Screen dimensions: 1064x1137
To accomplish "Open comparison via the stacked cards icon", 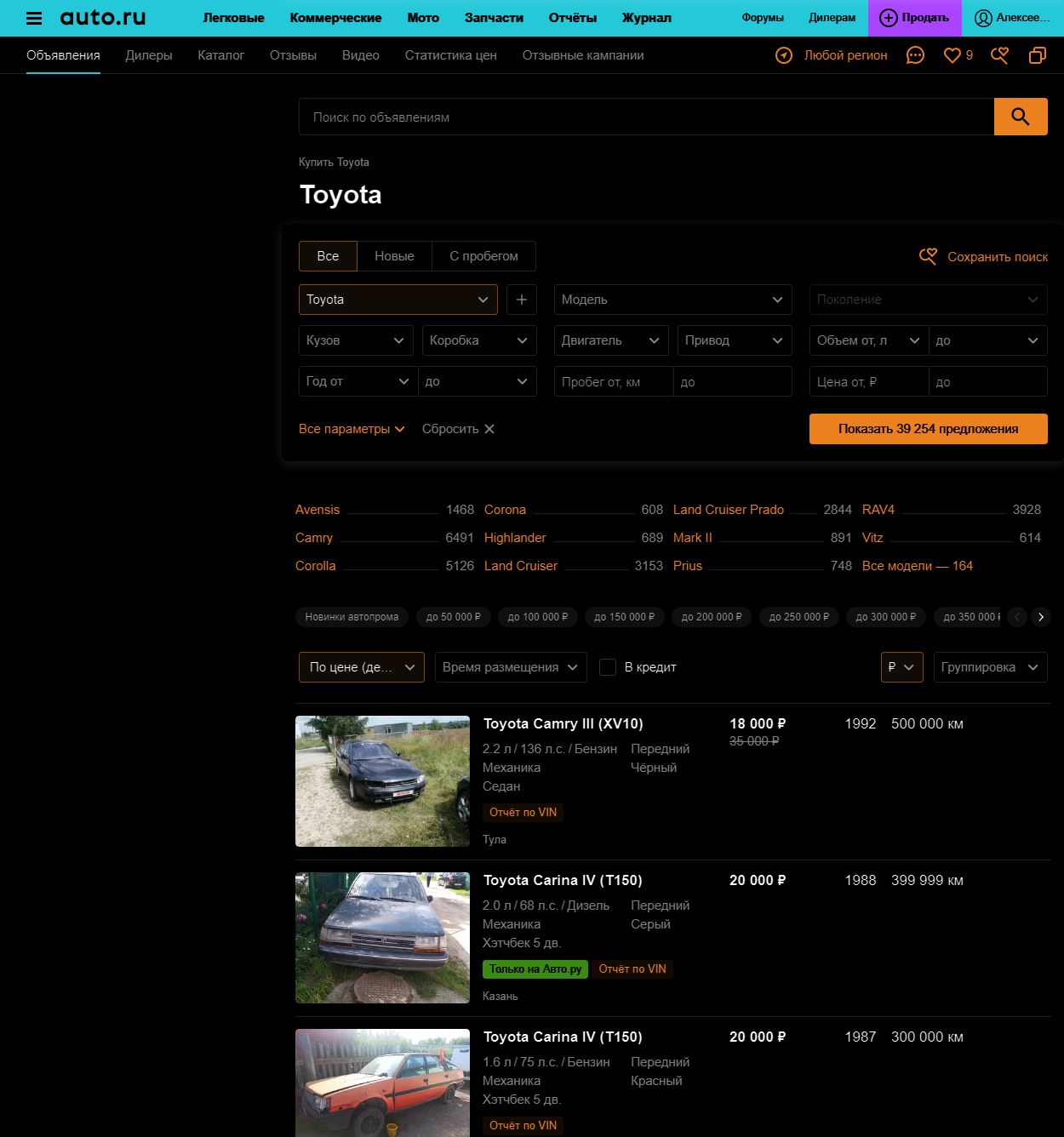I will click(1038, 54).
